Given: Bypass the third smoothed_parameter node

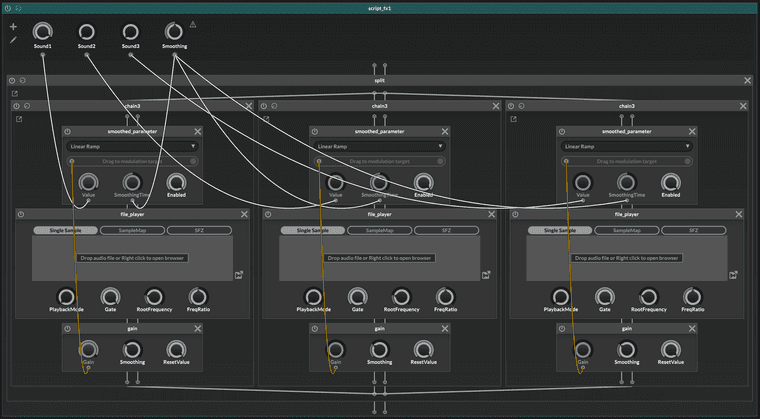Looking at the screenshot, I should 562,131.
